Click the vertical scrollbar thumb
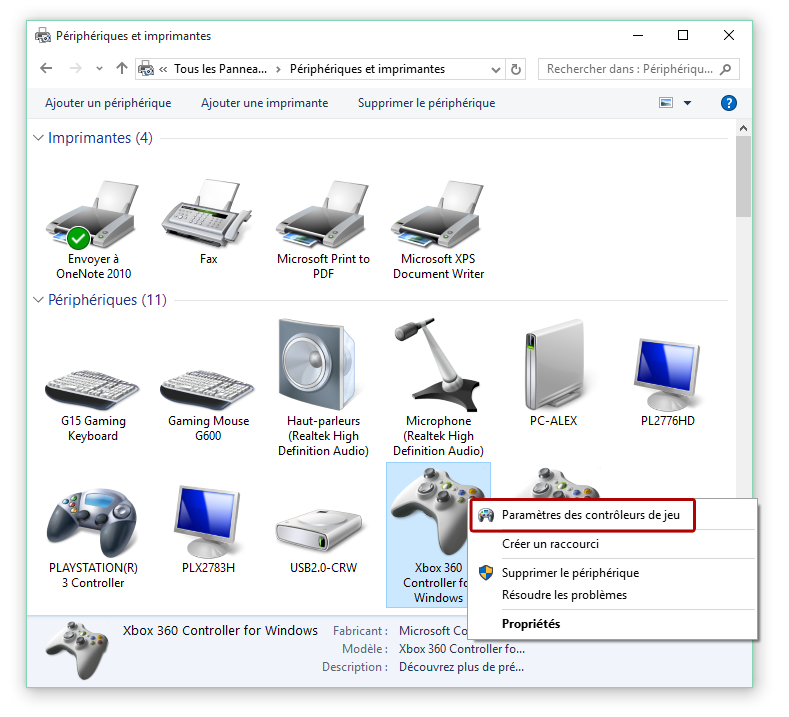789x717 pixels. point(743,176)
